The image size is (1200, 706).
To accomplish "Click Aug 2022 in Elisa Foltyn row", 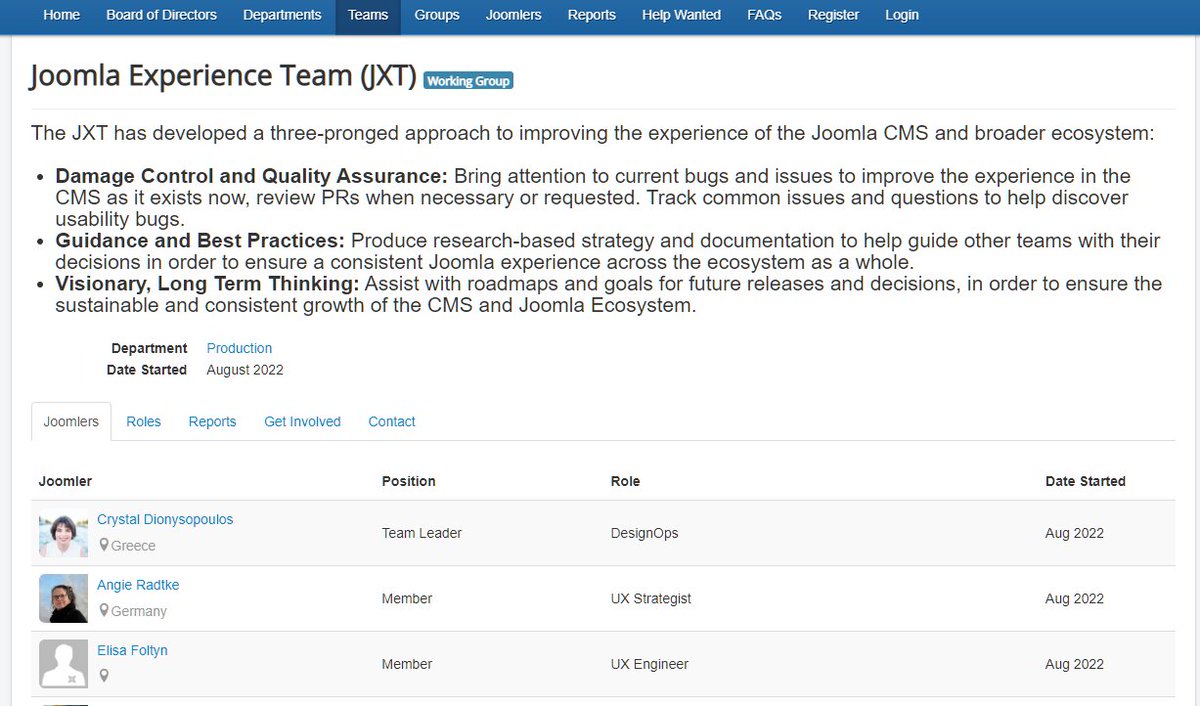I will point(1074,664).
